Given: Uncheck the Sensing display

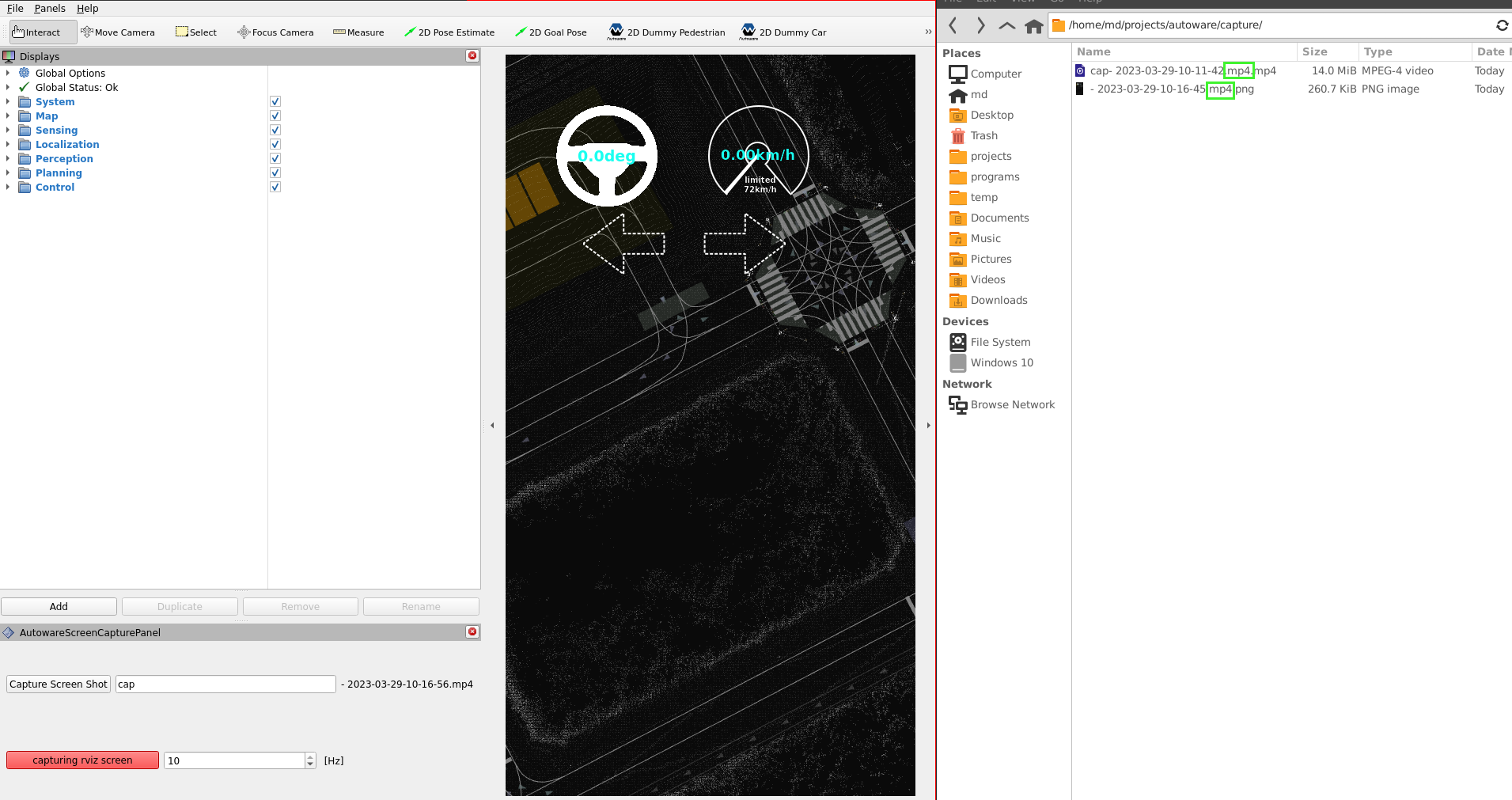Looking at the screenshot, I should tap(275, 130).
